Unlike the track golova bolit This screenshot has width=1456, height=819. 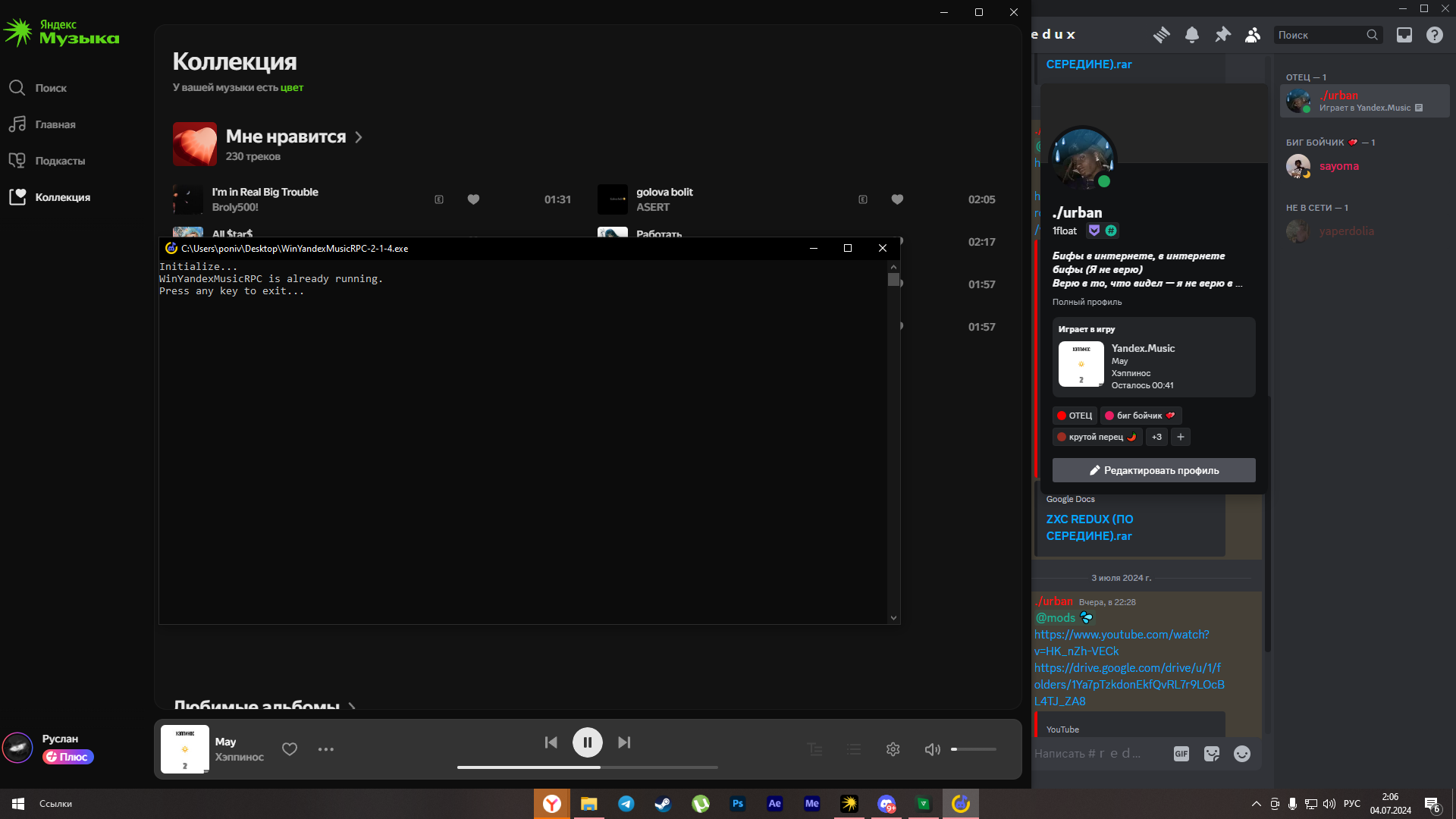pyautogui.click(x=897, y=199)
